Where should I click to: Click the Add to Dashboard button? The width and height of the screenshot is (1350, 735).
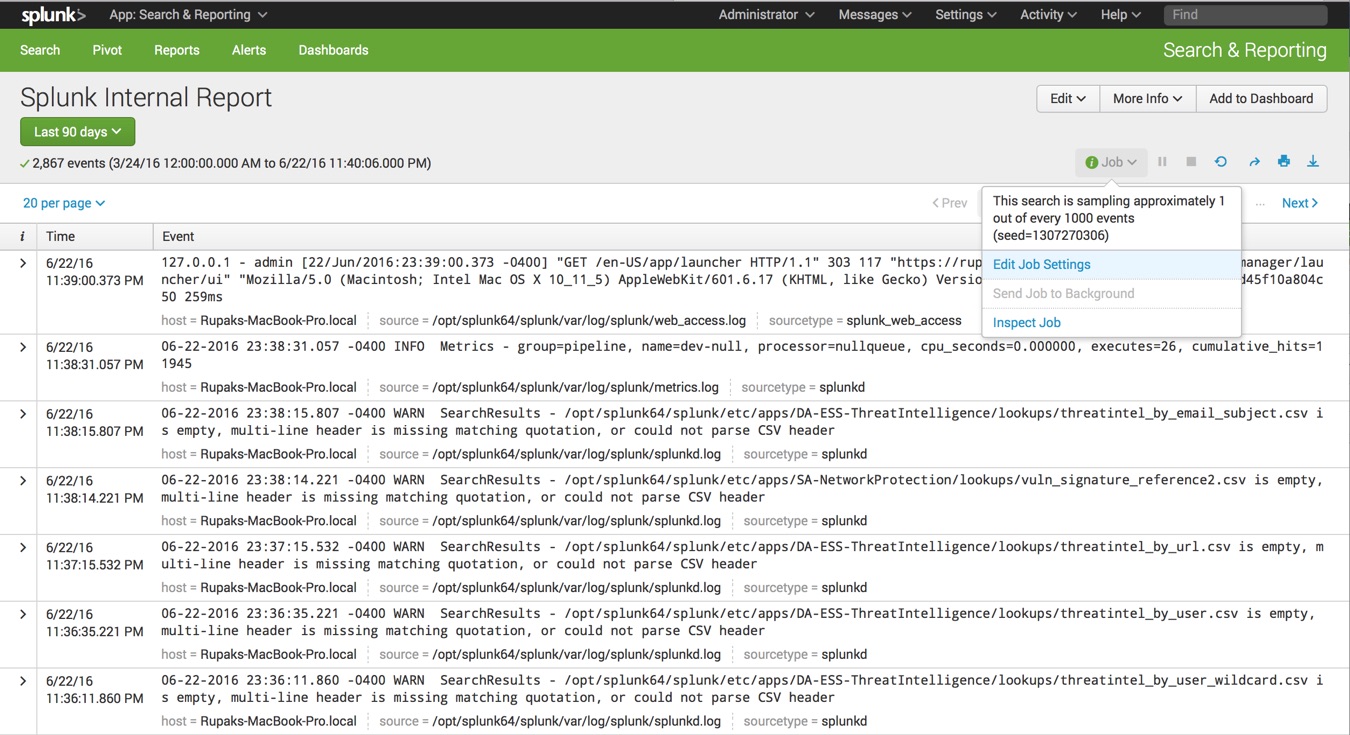(1261, 99)
